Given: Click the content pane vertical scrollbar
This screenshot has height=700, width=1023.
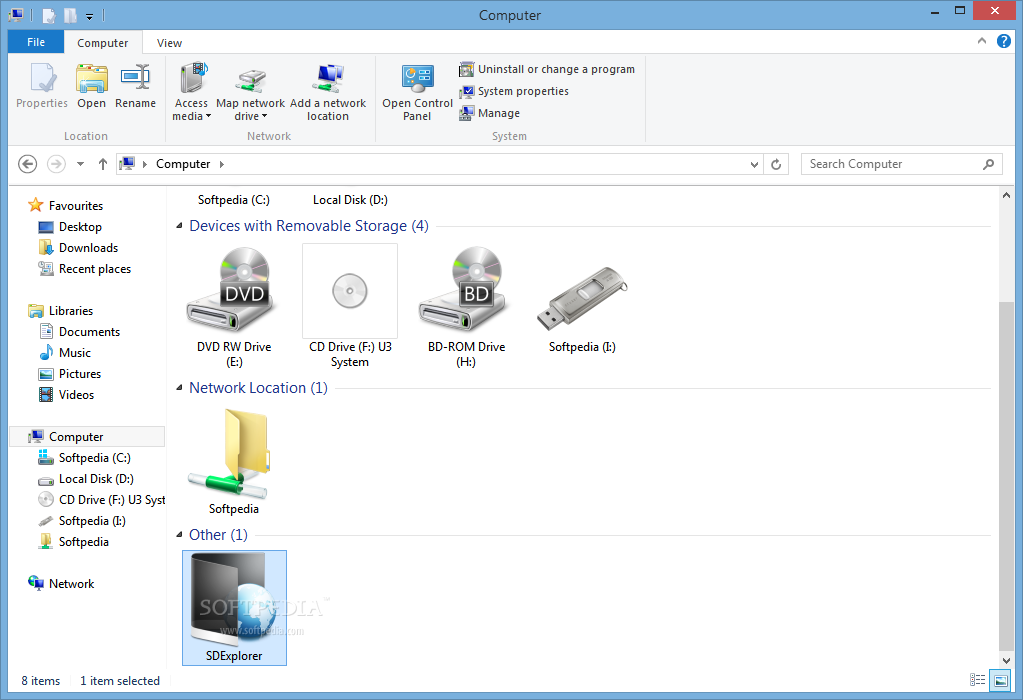Looking at the screenshot, I should [x=1006, y=476].
